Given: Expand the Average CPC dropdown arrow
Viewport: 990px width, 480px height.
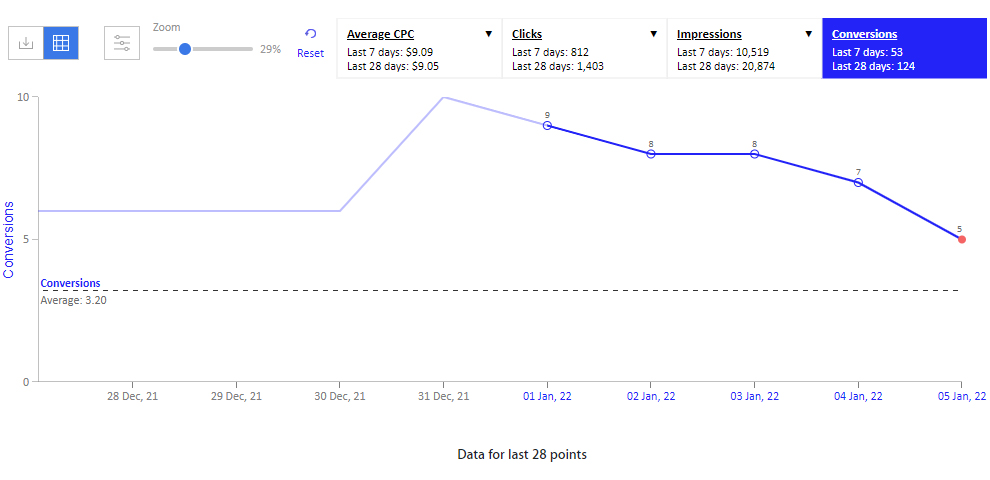Looking at the screenshot, I should [489, 34].
